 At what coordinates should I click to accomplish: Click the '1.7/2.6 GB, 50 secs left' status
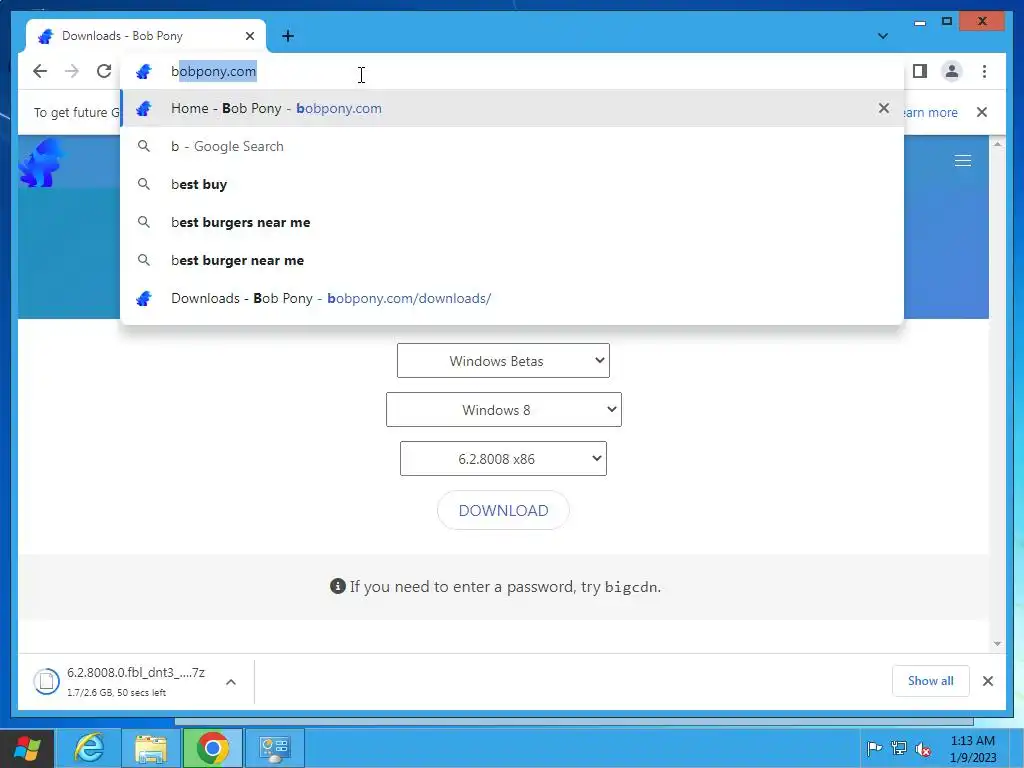pos(116,692)
